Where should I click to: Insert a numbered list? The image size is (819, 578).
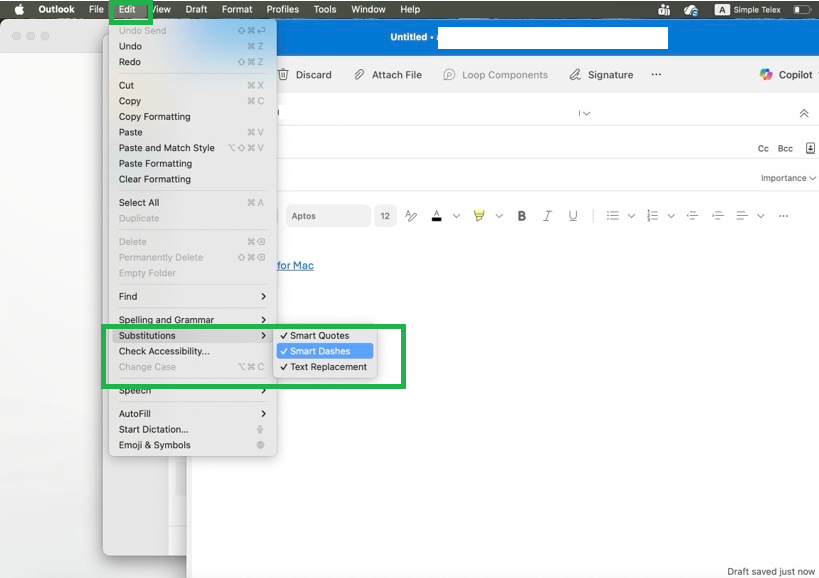click(652, 216)
